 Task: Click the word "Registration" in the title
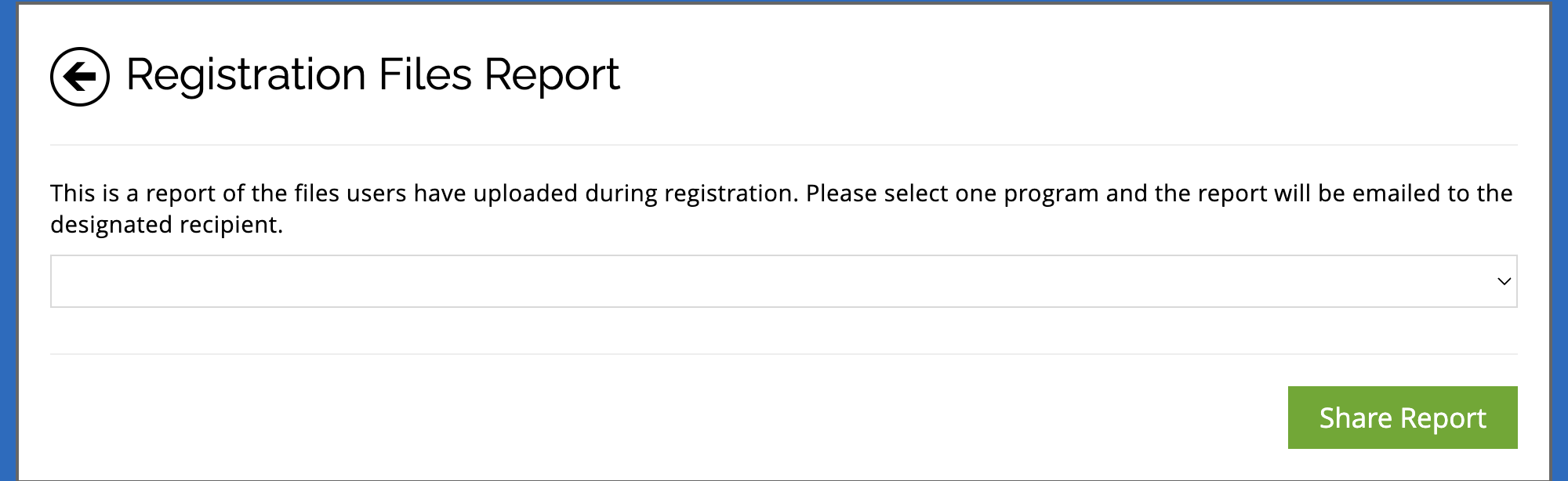246,76
